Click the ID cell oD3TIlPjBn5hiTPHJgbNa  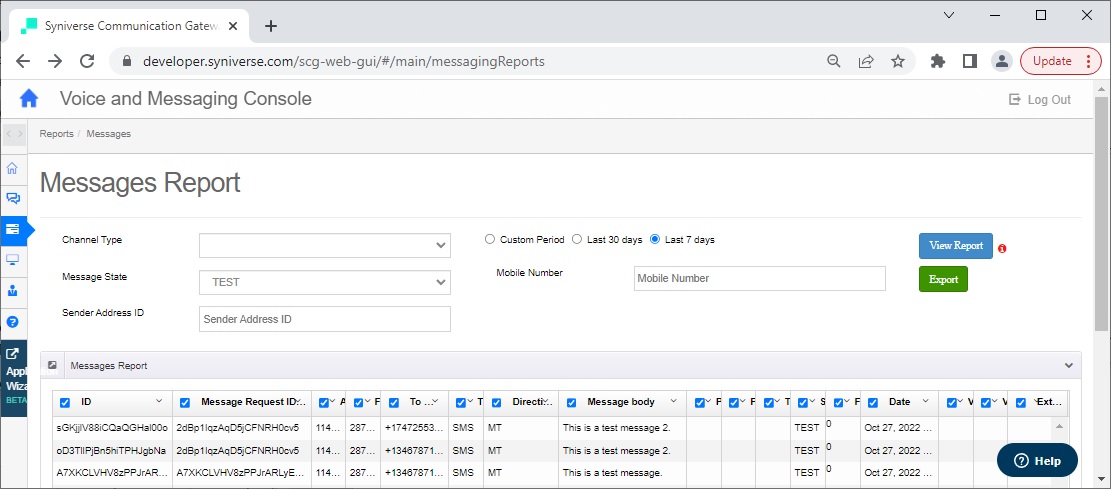tap(111, 451)
